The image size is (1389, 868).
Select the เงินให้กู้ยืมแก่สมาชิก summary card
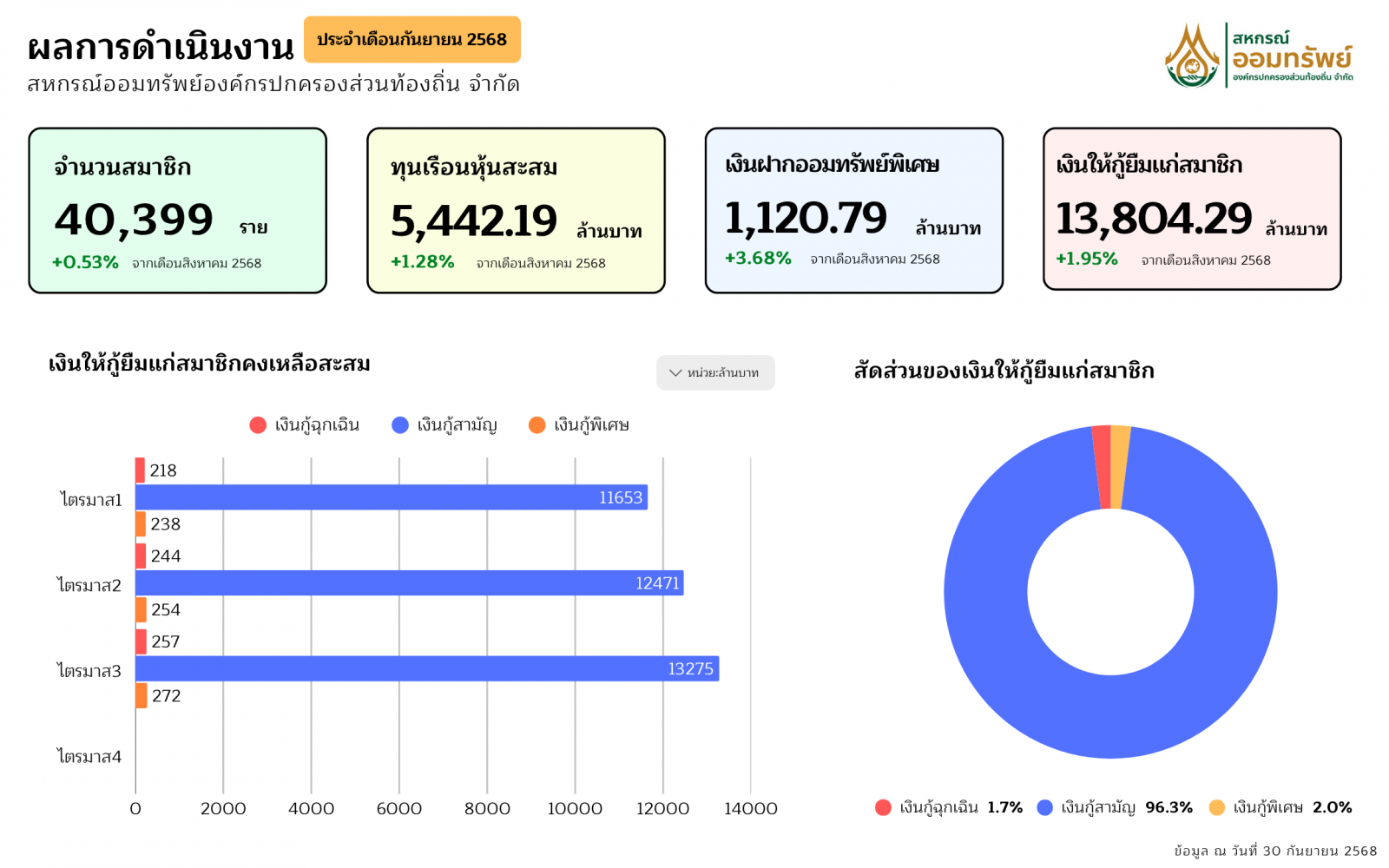point(1191,208)
